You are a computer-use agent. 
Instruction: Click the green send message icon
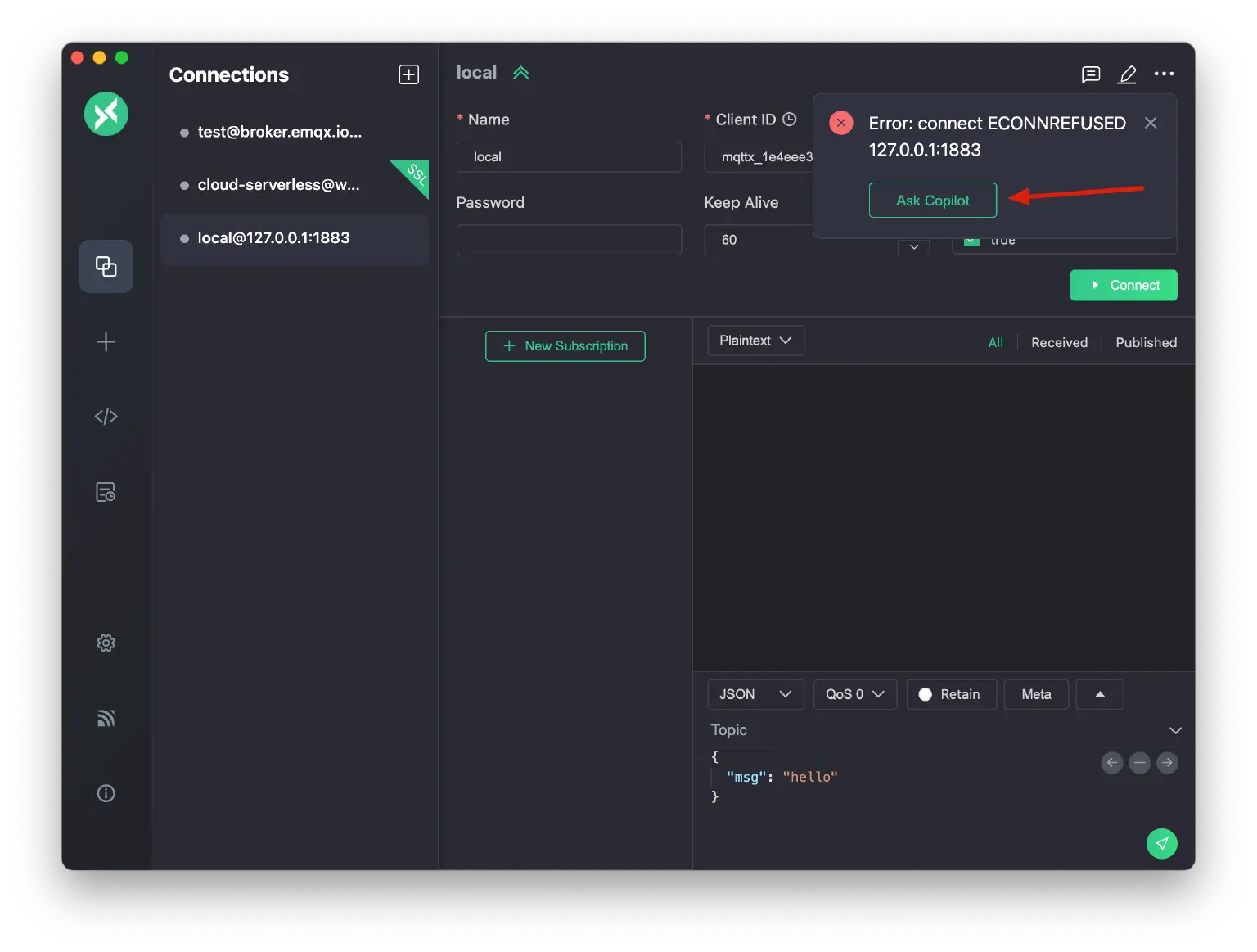coord(1161,843)
